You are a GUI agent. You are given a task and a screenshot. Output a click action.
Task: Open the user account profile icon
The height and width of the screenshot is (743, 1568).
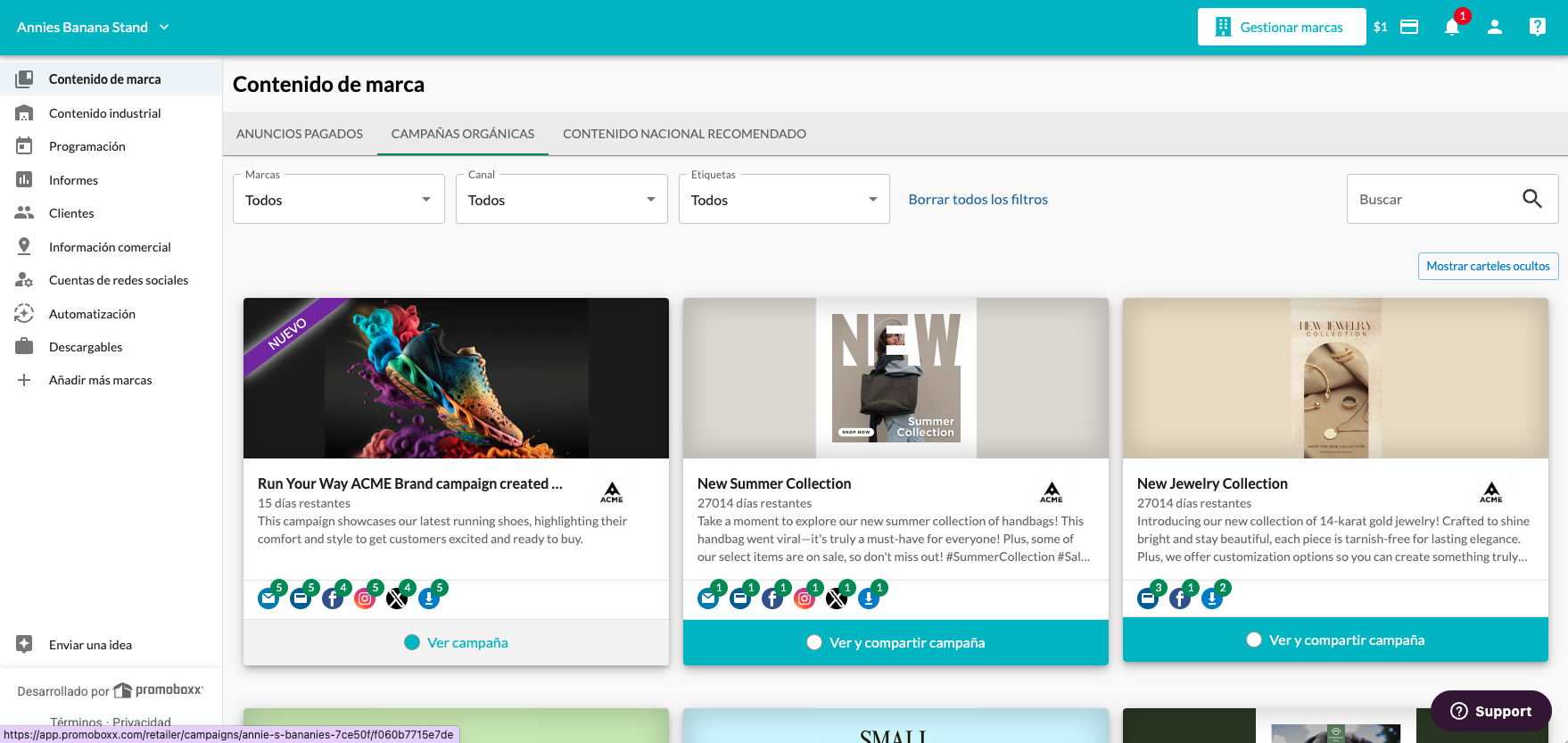pos(1495,27)
